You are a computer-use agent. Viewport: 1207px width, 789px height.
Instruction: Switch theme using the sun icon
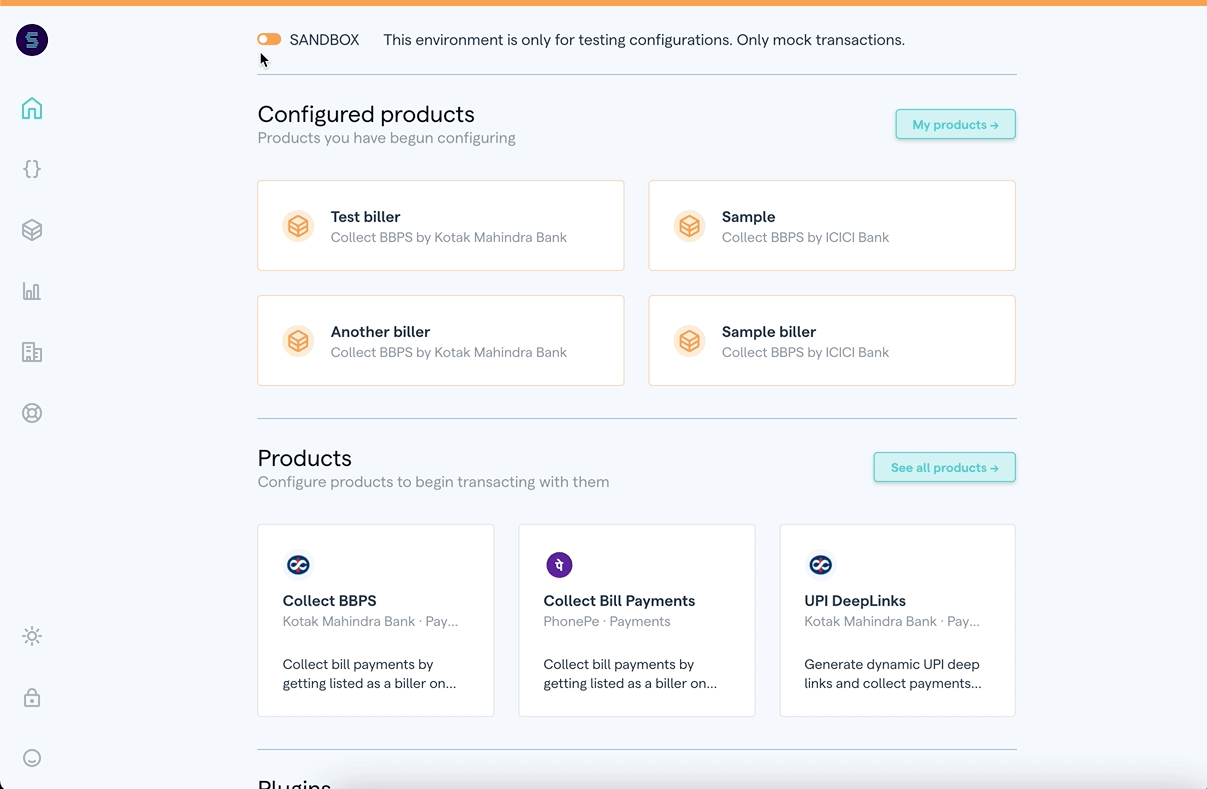coord(32,636)
